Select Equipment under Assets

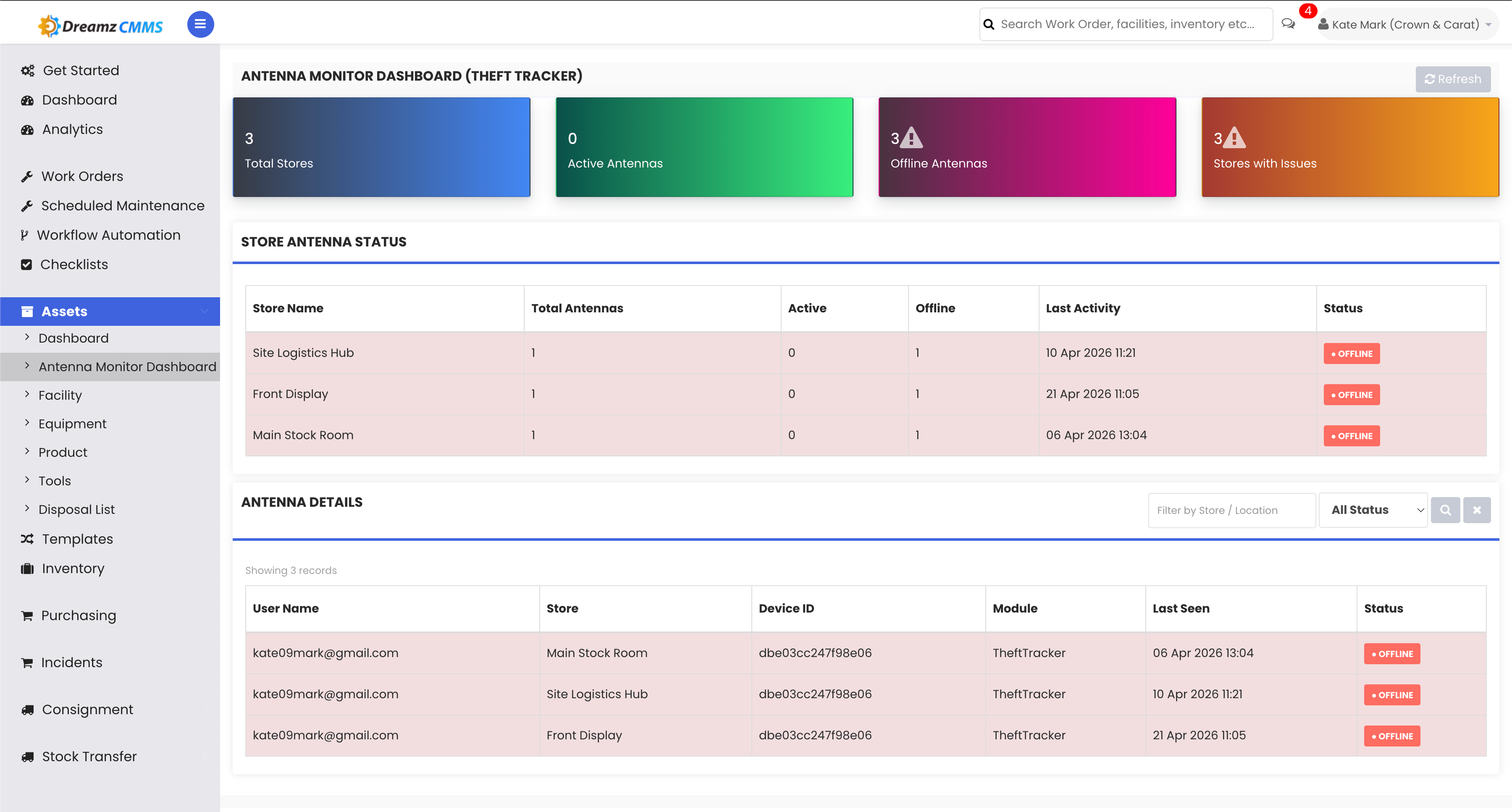point(72,424)
